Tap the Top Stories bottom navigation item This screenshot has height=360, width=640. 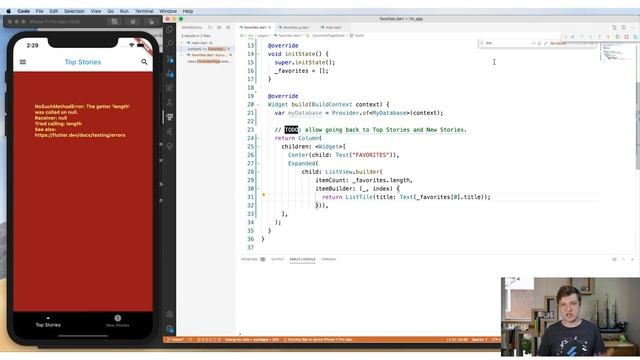tap(48, 322)
